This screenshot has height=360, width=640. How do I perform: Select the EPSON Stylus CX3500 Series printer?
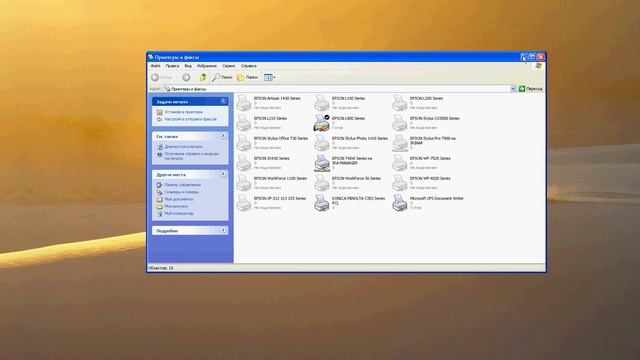426,123
